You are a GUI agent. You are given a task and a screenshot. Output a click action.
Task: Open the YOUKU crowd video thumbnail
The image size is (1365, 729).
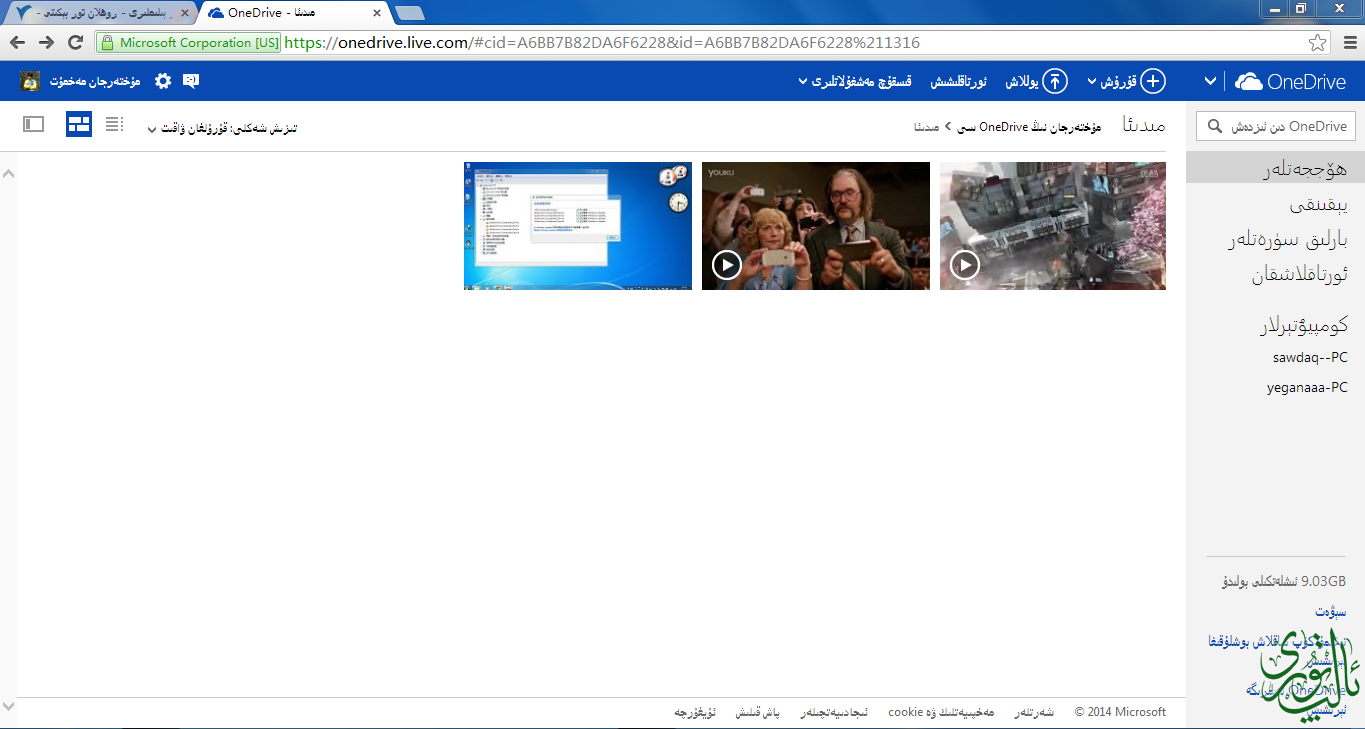(x=816, y=226)
